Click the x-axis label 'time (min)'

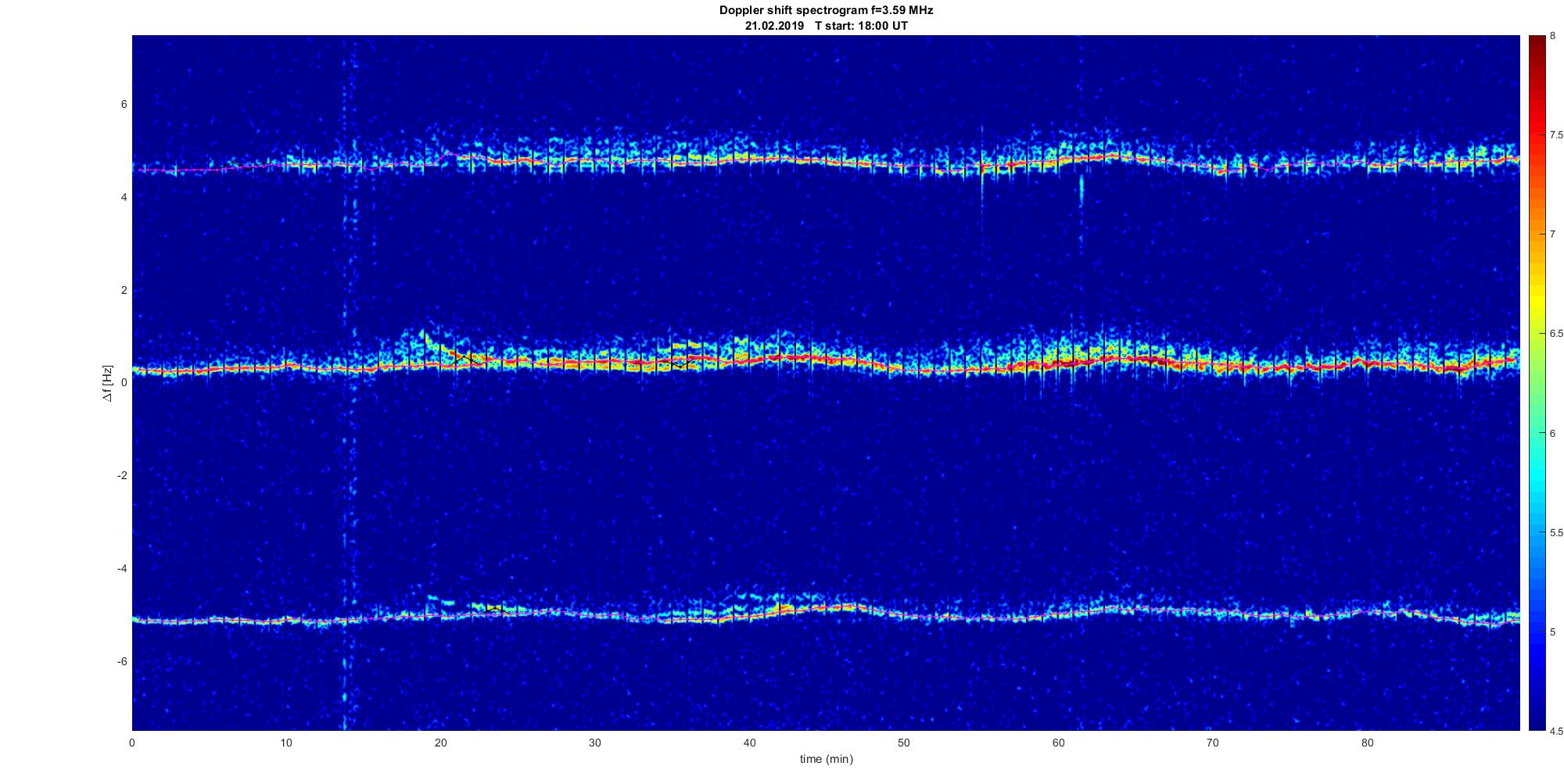pyautogui.click(x=826, y=759)
